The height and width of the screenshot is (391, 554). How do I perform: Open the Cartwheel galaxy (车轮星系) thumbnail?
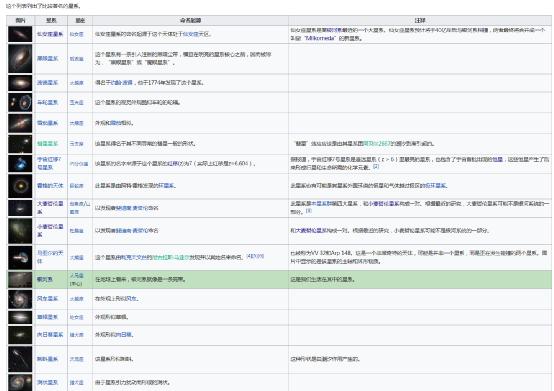(20, 102)
